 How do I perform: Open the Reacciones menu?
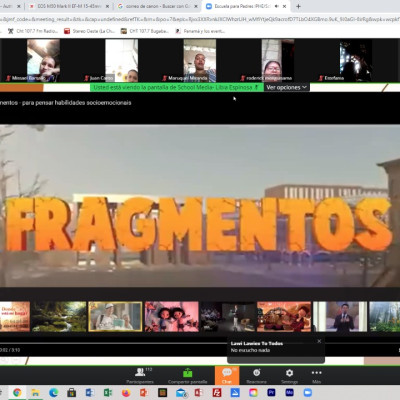(x=256, y=376)
